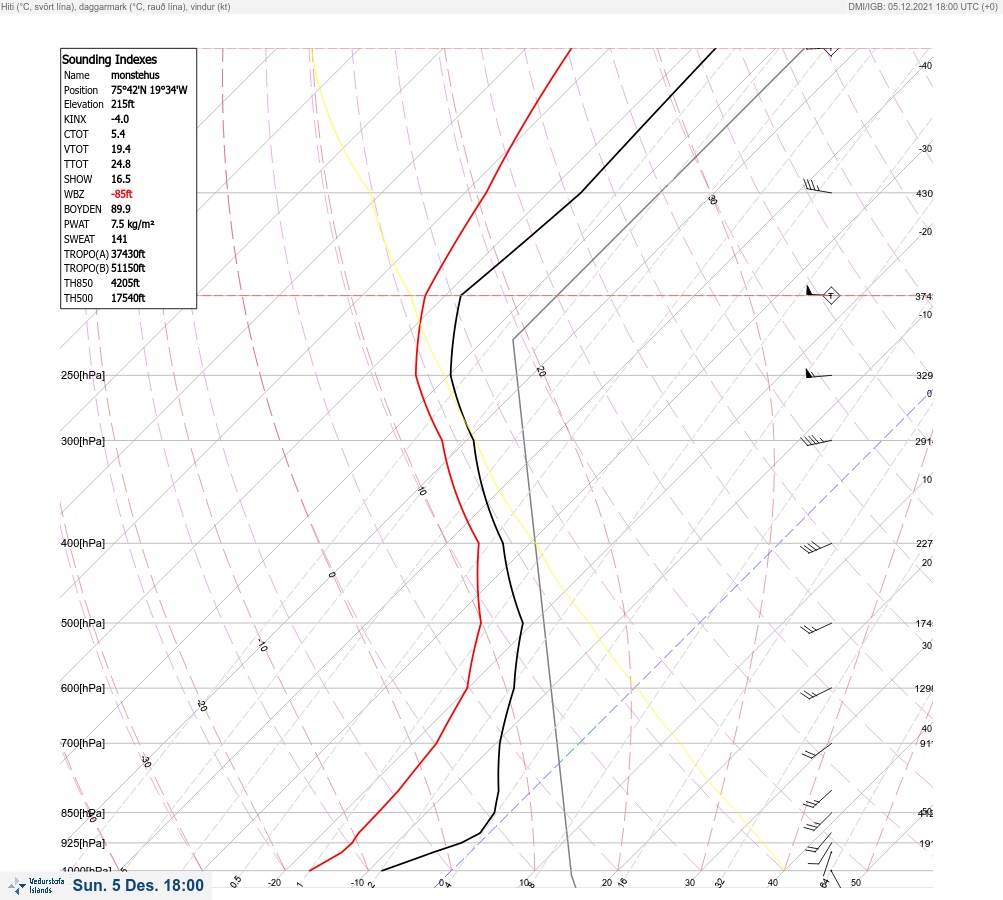This screenshot has width=1003, height=900.
Task: Click the 700[hPa] pressure label
Action: pyautogui.click(x=83, y=743)
